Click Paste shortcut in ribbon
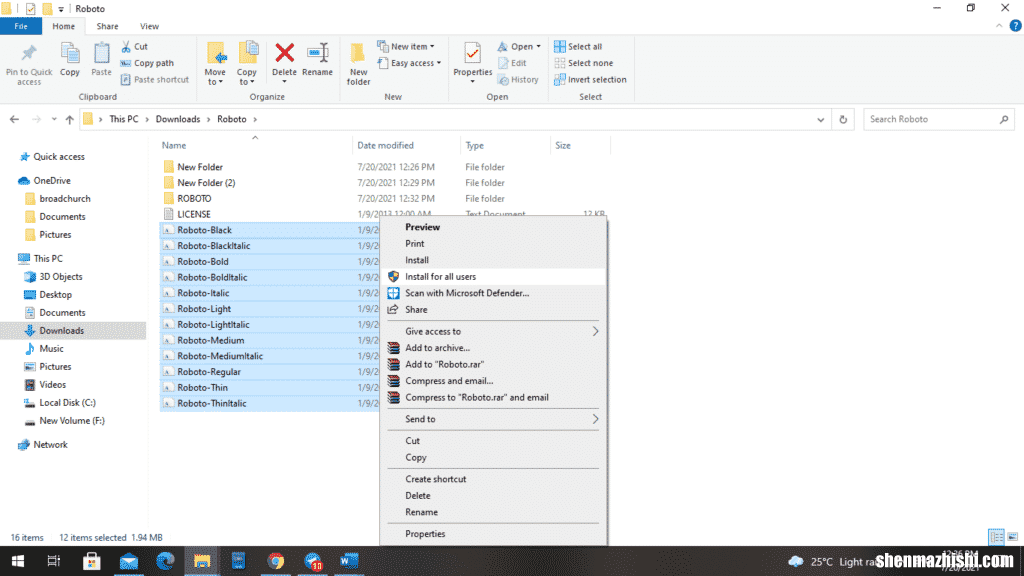1024x576 pixels. [155, 80]
